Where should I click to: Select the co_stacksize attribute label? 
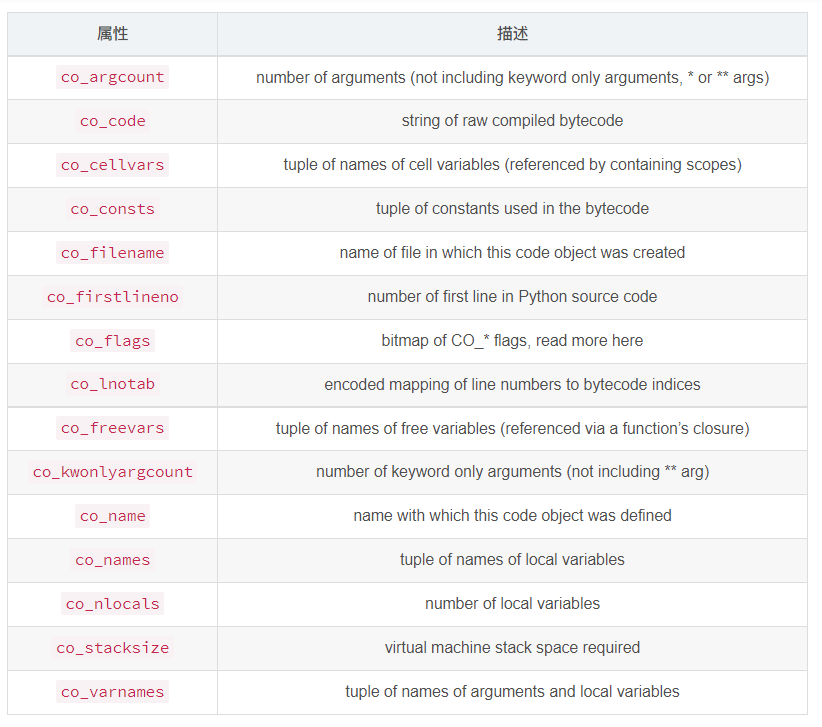[x=112, y=648]
